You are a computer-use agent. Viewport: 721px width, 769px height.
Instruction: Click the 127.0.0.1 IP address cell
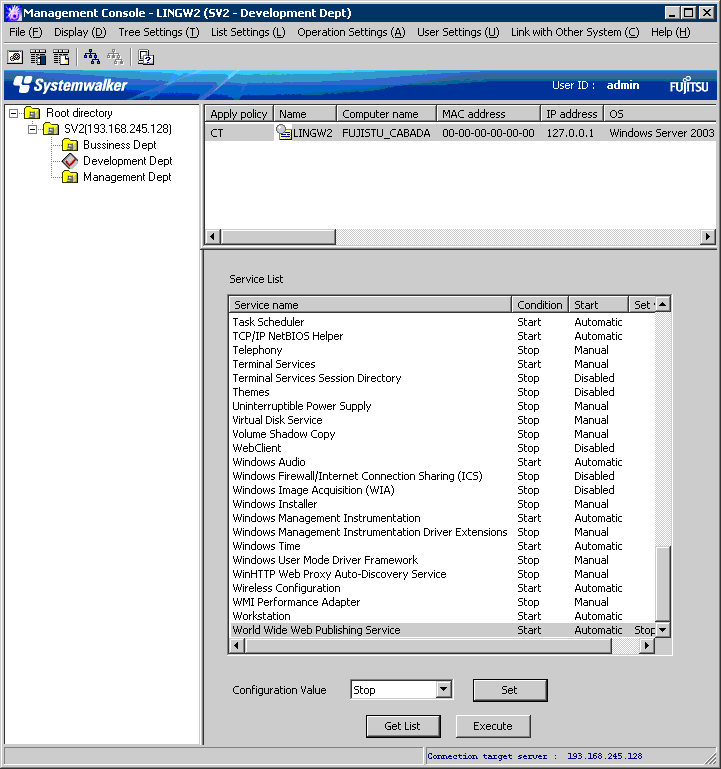570,133
